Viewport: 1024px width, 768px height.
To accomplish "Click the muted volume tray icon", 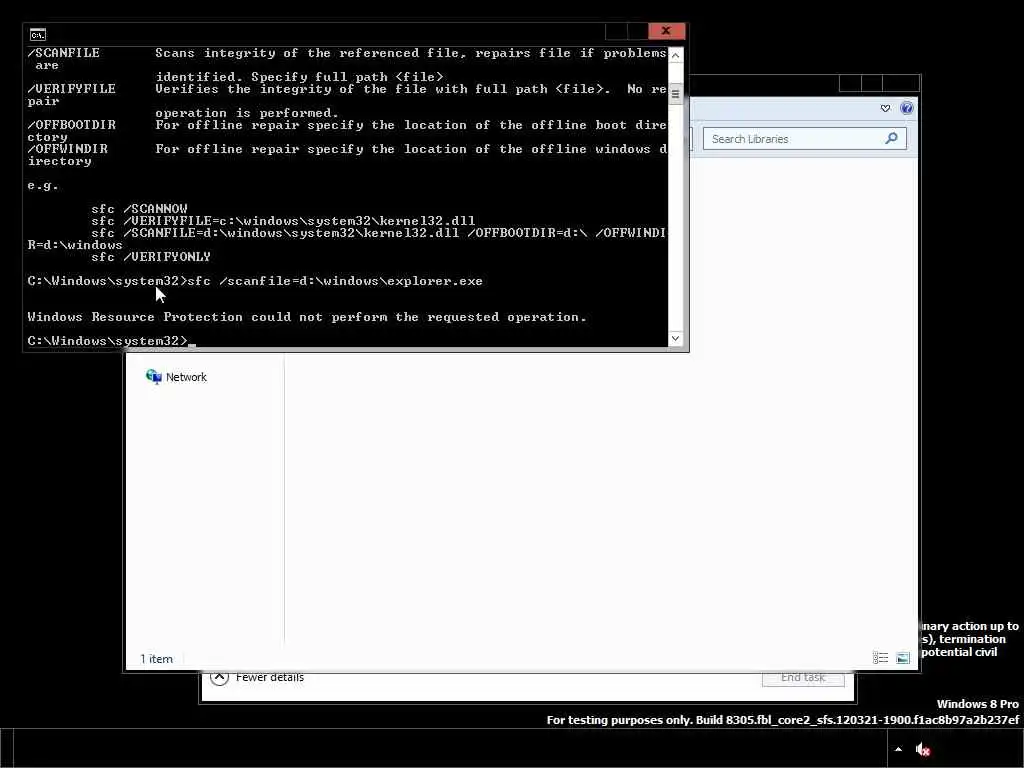I will tap(922, 749).
